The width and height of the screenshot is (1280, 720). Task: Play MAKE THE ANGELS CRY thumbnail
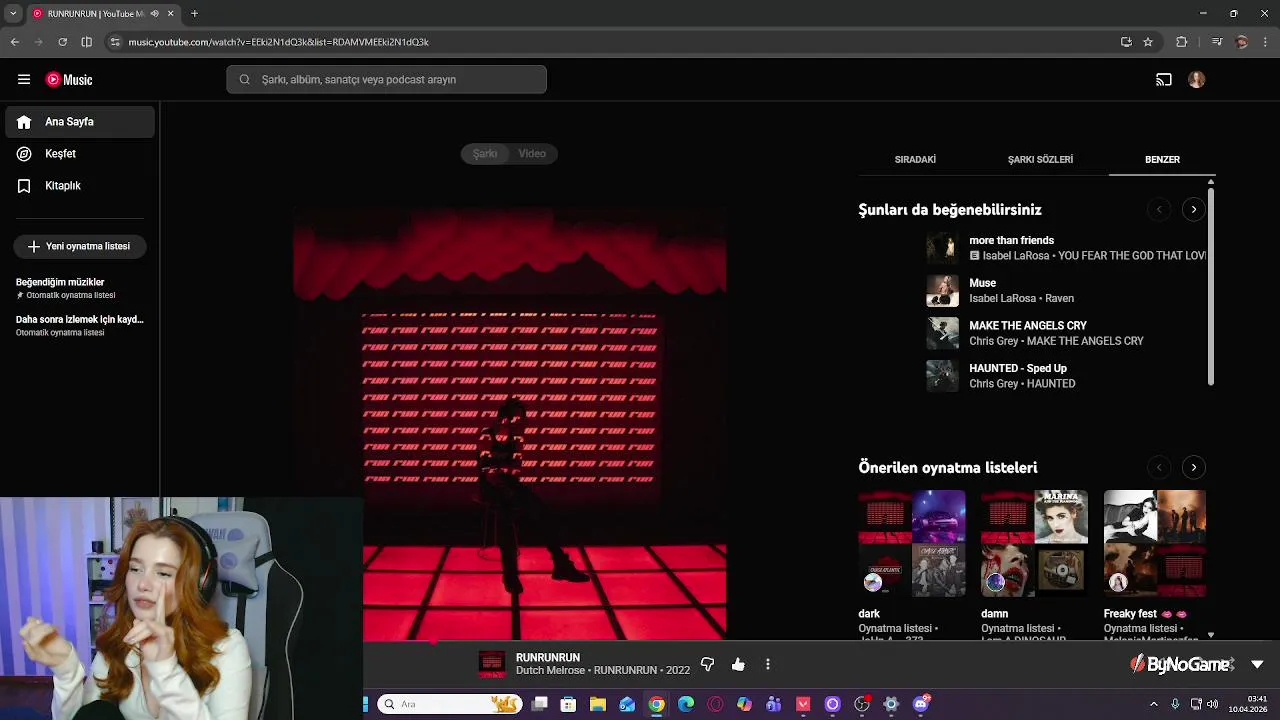tap(942, 333)
